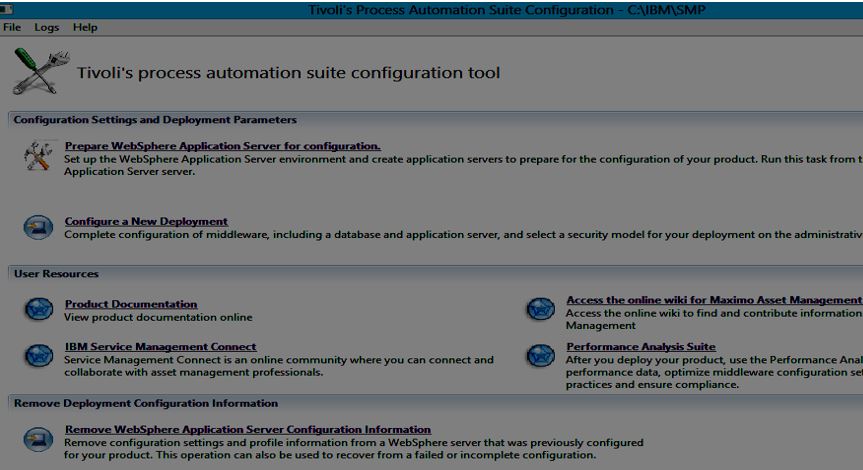
Task: Open Remove WebSphere Application Server Configuration Information link
Action: pos(248,429)
